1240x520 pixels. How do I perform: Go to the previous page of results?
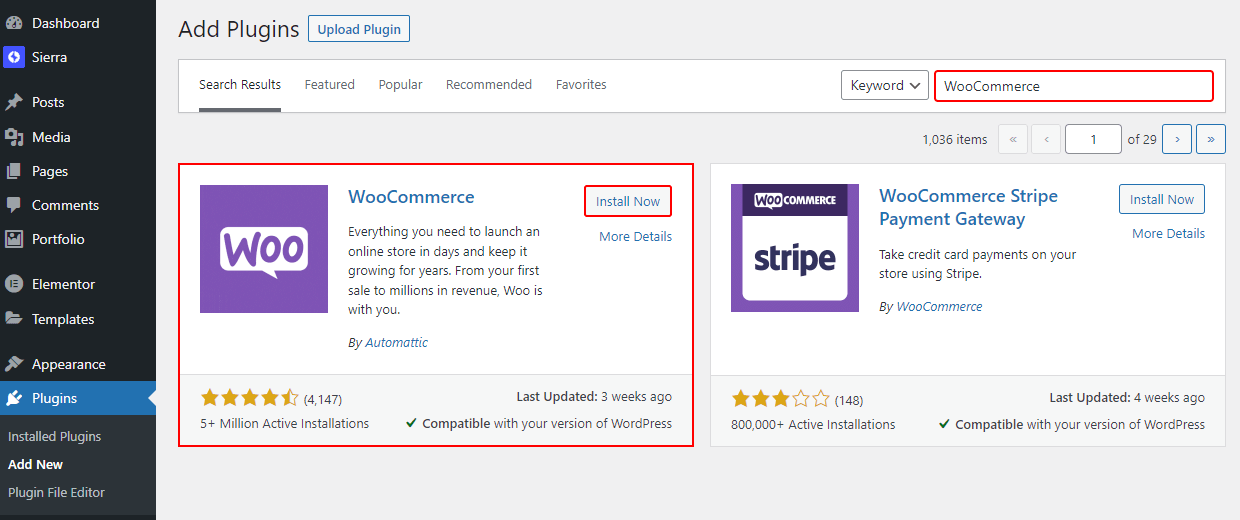(x=1046, y=139)
